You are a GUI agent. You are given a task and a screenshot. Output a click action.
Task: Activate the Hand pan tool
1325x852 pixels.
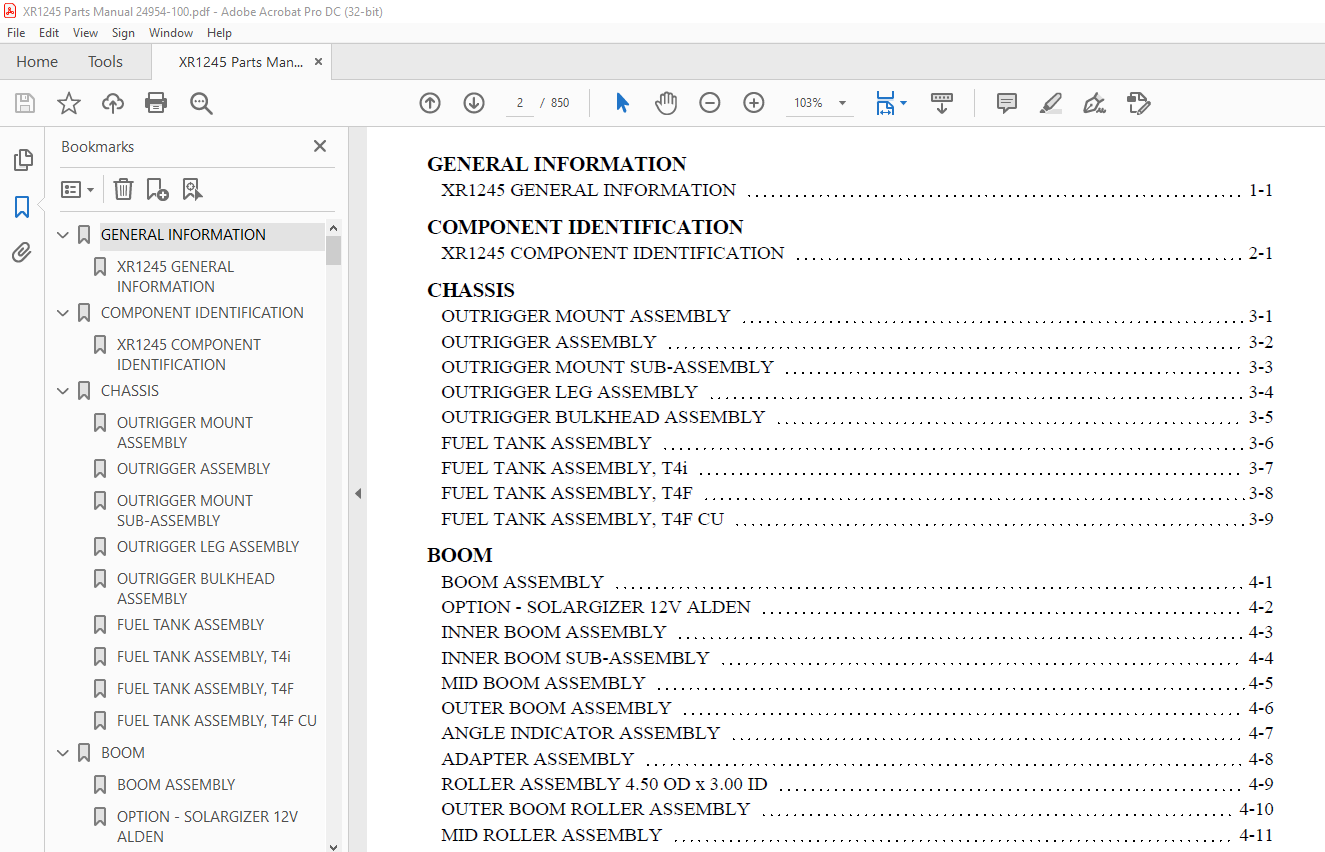666,103
